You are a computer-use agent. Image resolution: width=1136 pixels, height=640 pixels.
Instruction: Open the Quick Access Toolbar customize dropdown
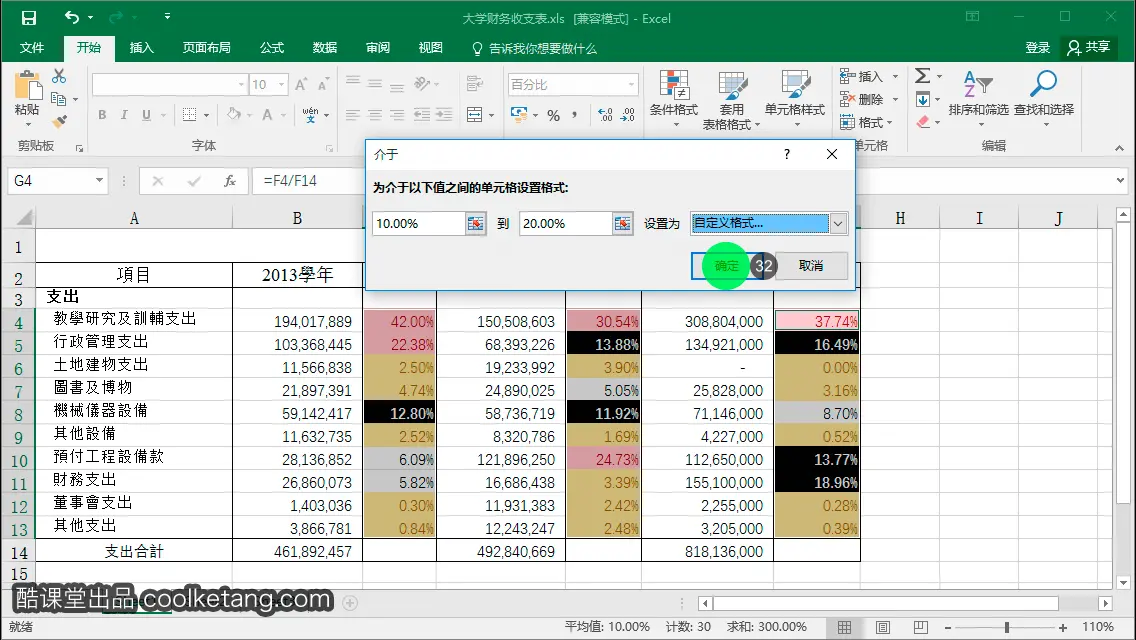coord(167,16)
